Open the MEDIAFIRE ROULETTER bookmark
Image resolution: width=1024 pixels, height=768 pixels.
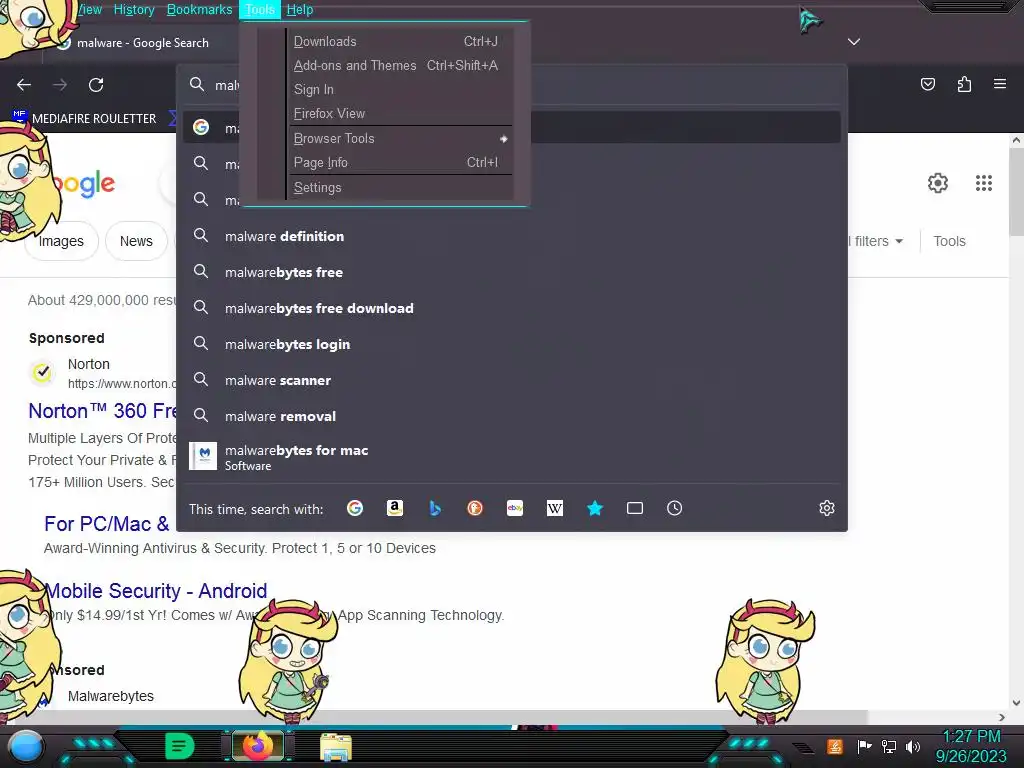(x=85, y=118)
